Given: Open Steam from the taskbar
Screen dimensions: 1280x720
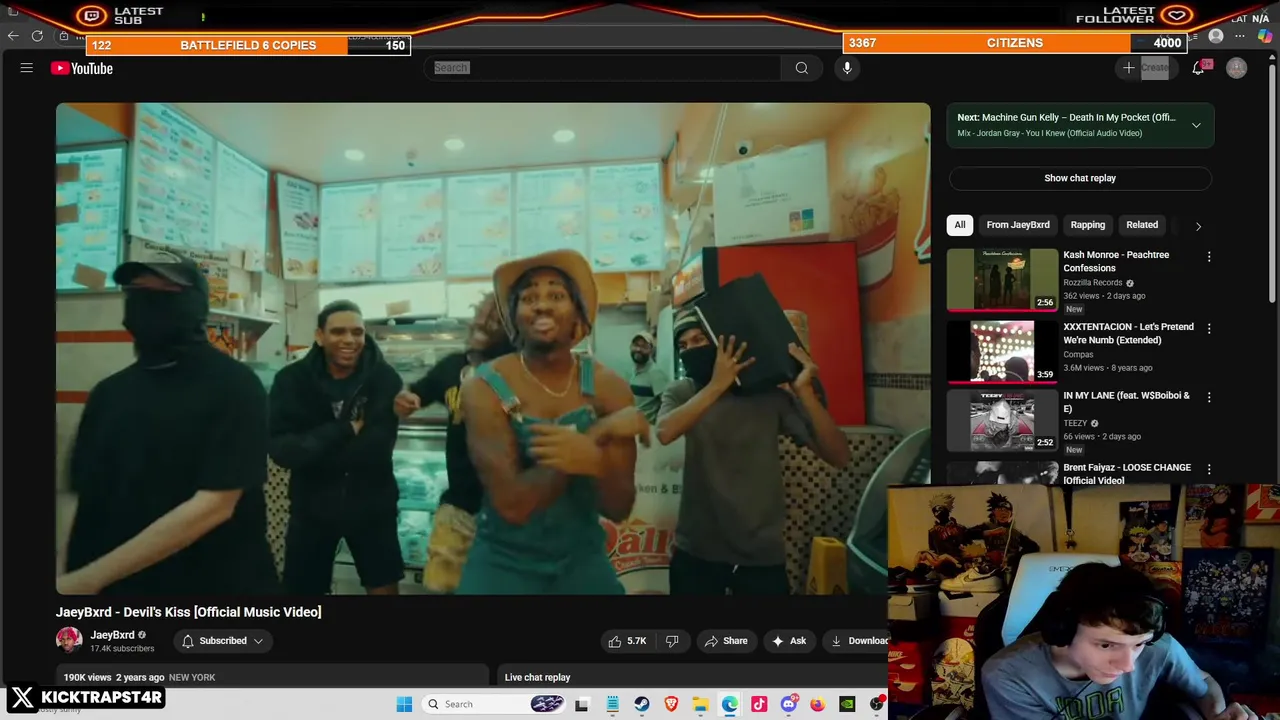Looking at the screenshot, I should [642, 704].
